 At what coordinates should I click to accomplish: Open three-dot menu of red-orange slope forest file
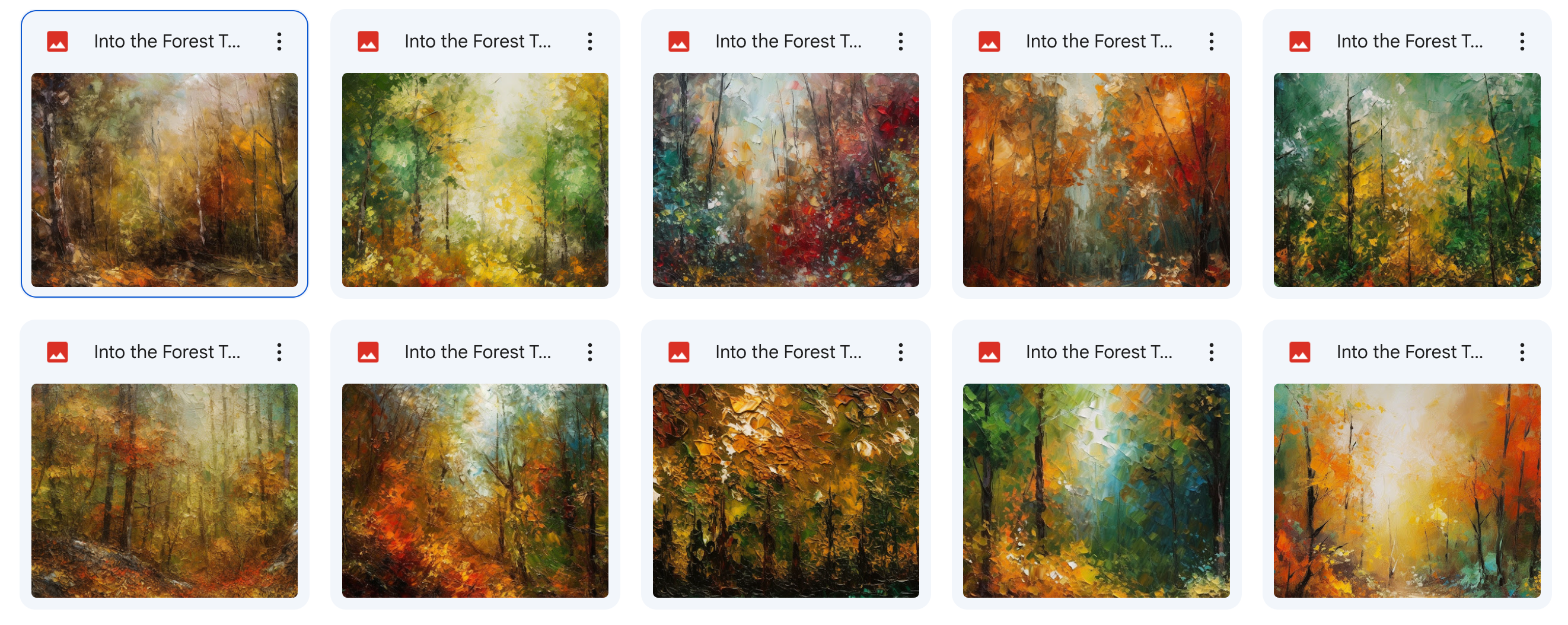(590, 352)
